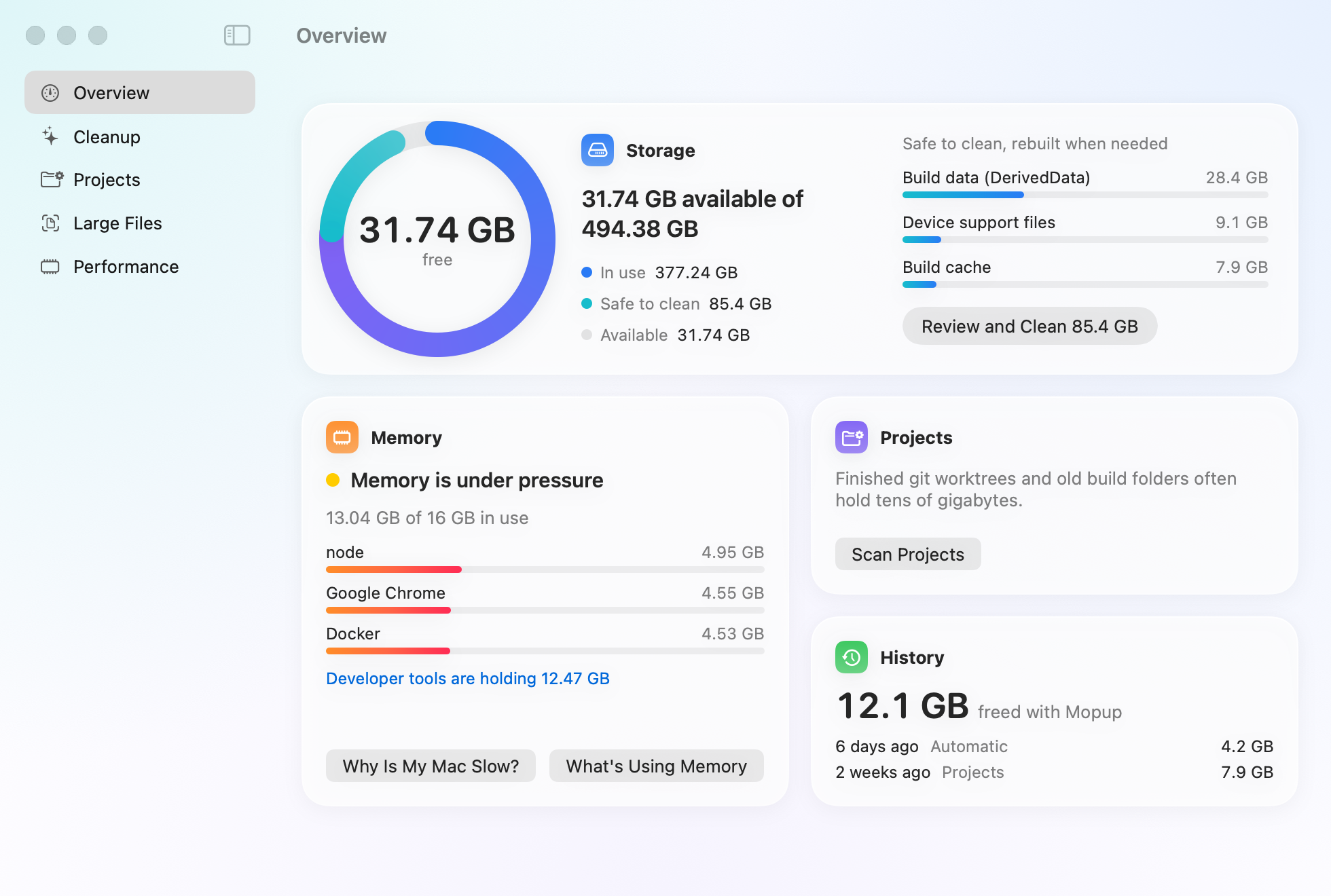Switch to Large Files view
Image resolution: width=1331 pixels, height=896 pixels.
point(140,223)
